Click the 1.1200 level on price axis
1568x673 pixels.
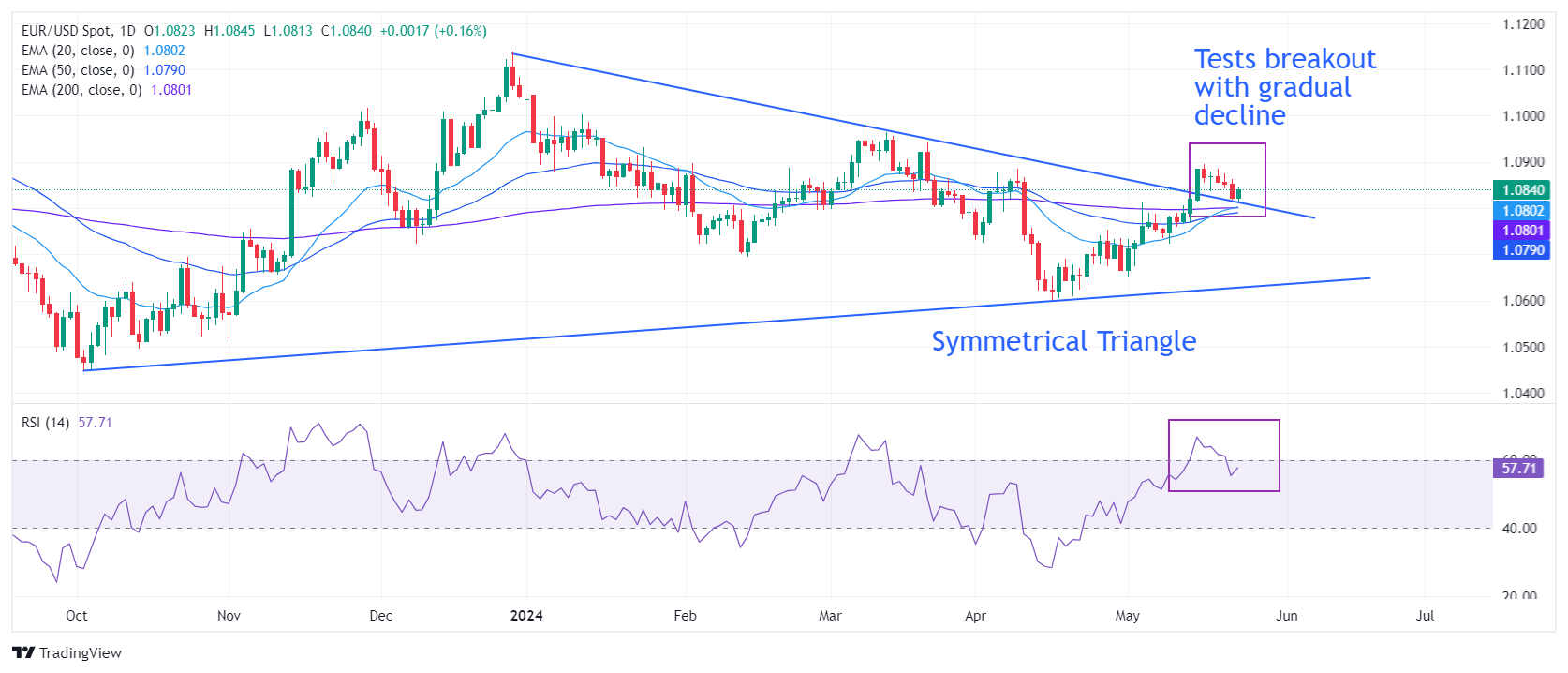(x=1523, y=24)
